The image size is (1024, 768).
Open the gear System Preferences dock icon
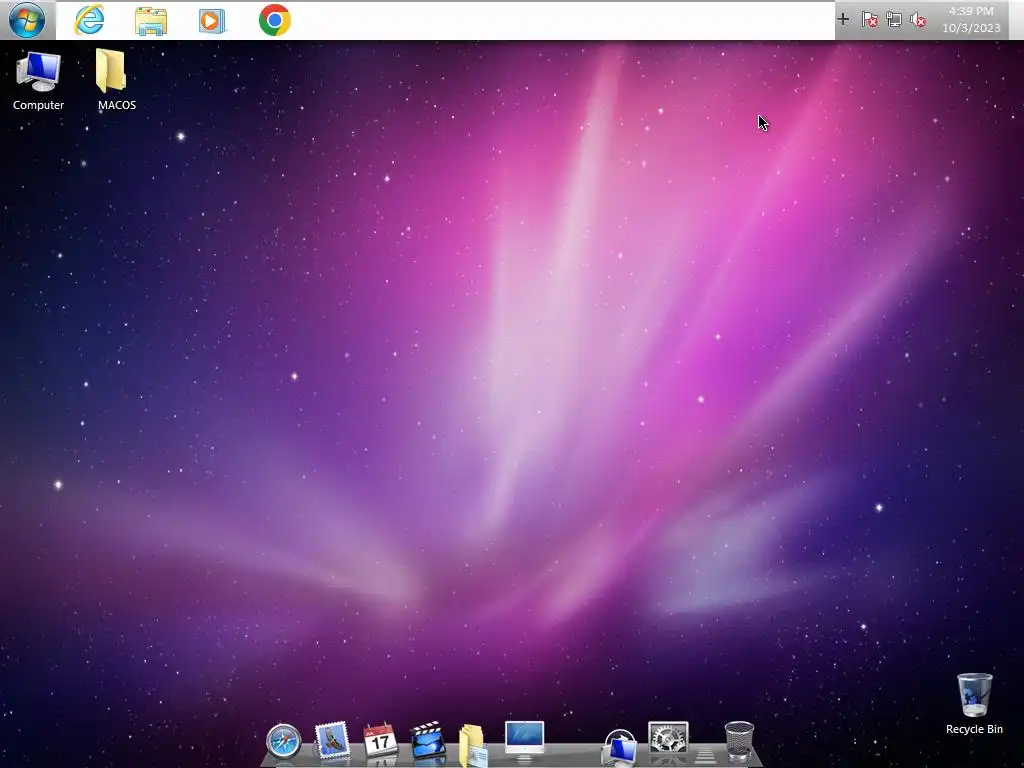pyautogui.click(x=667, y=740)
